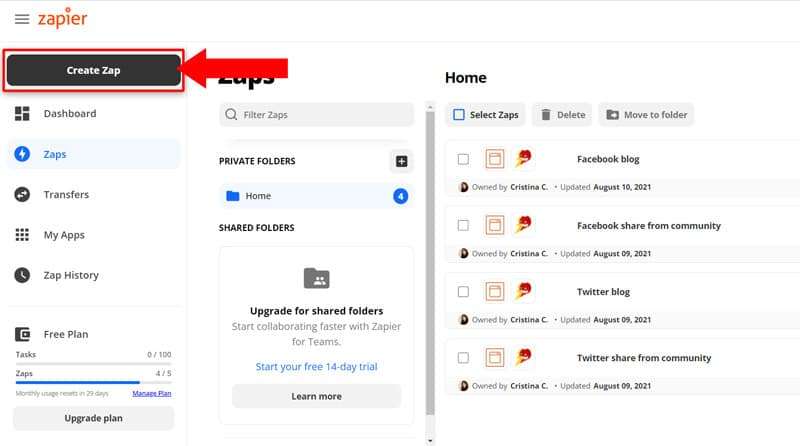Add a new private folder
Viewport: 800px width, 446px height.
click(x=402, y=161)
